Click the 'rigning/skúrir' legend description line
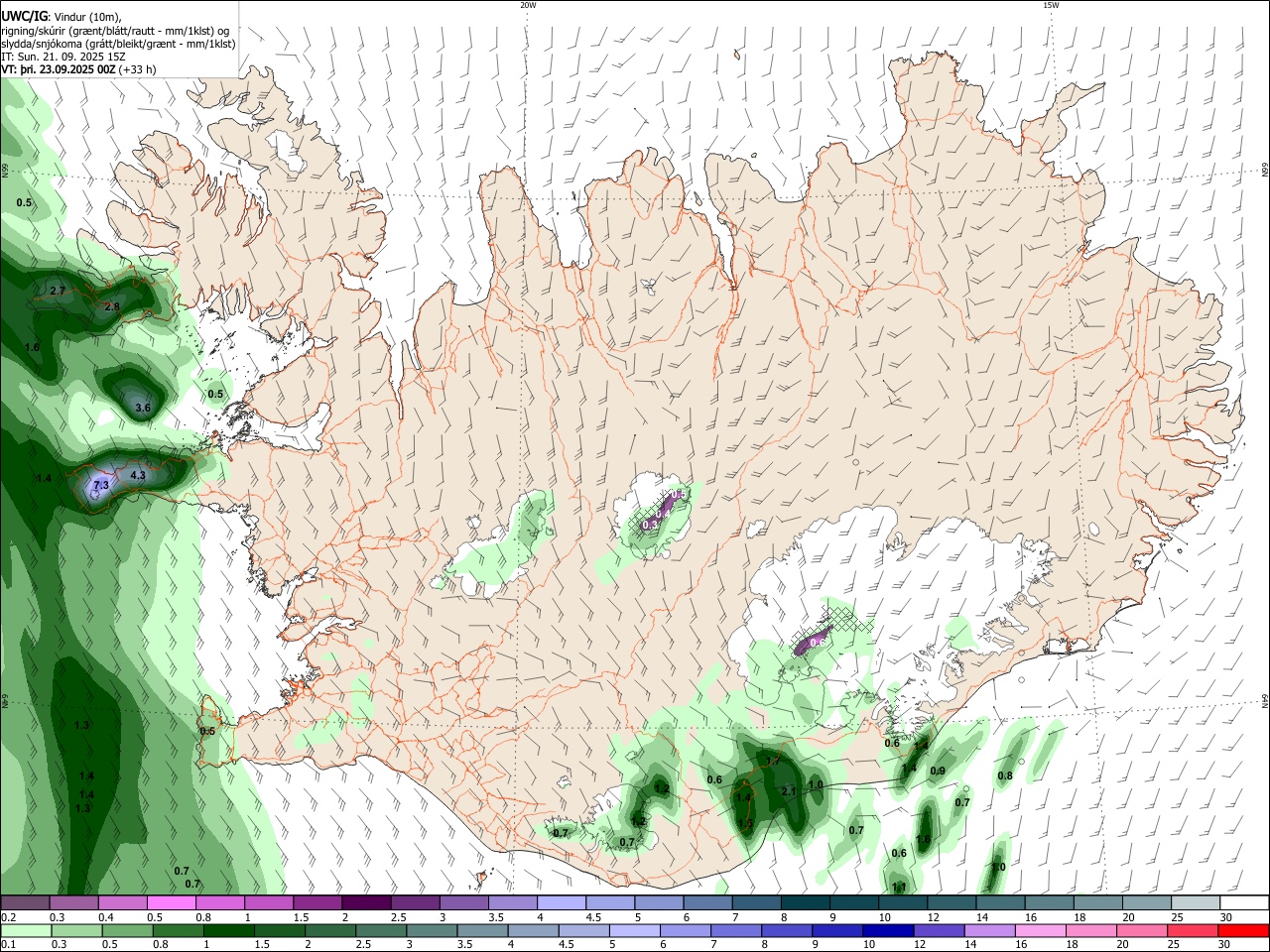 click(x=115, y=31)
